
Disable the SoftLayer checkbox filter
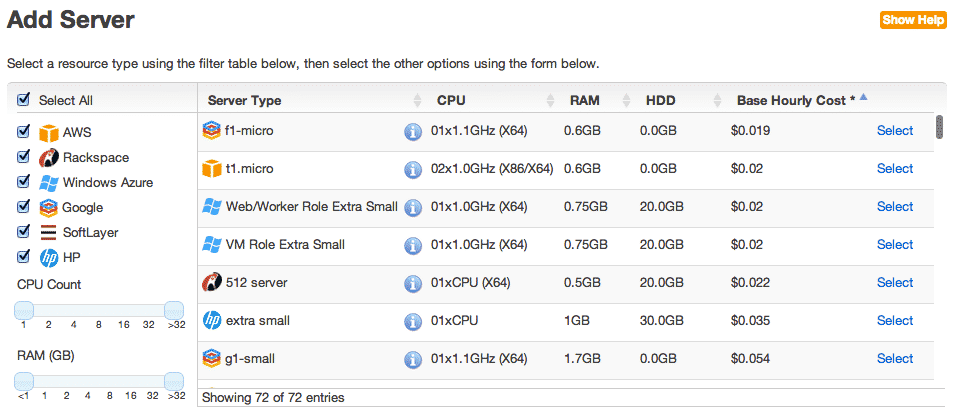24,232
